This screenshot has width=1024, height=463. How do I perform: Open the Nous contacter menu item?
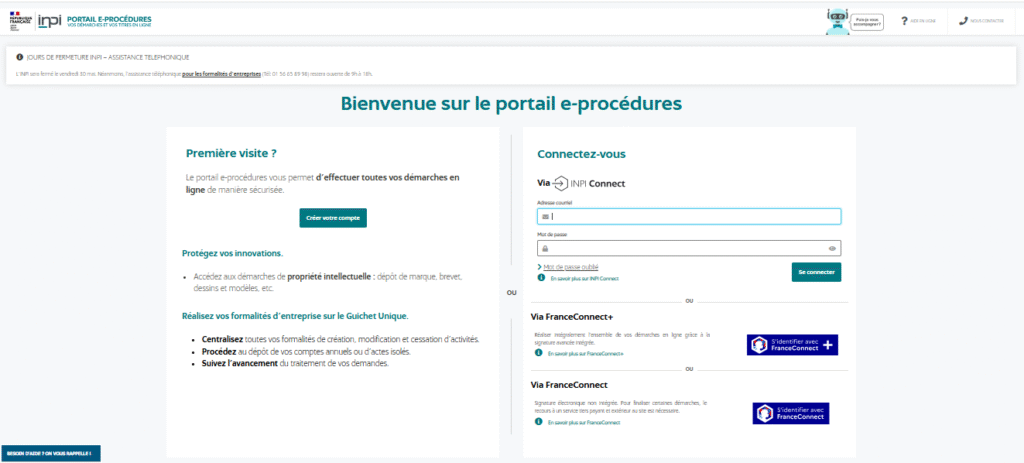(x=986, y=21)
